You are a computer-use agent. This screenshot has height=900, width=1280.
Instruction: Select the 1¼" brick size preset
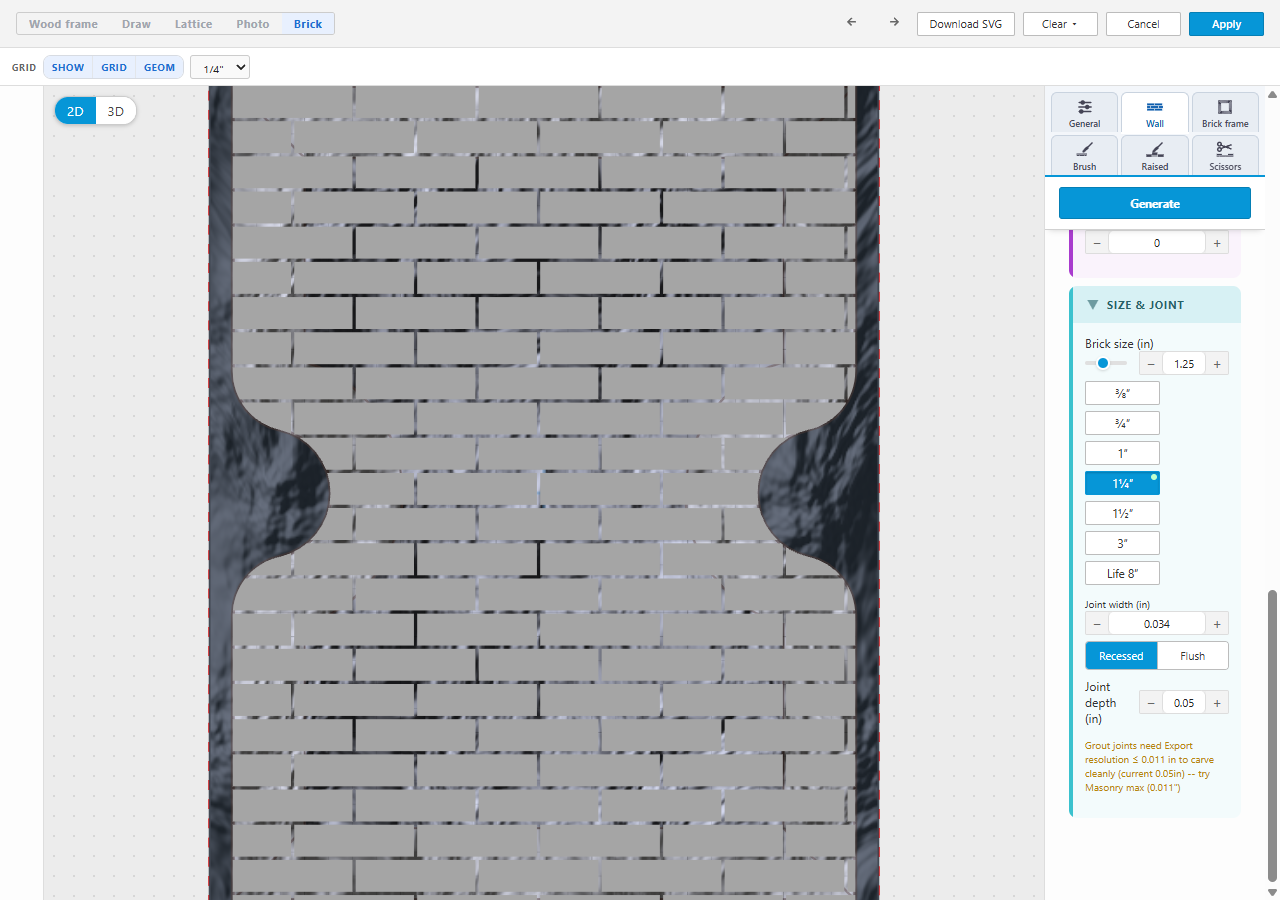(1122, 483)
